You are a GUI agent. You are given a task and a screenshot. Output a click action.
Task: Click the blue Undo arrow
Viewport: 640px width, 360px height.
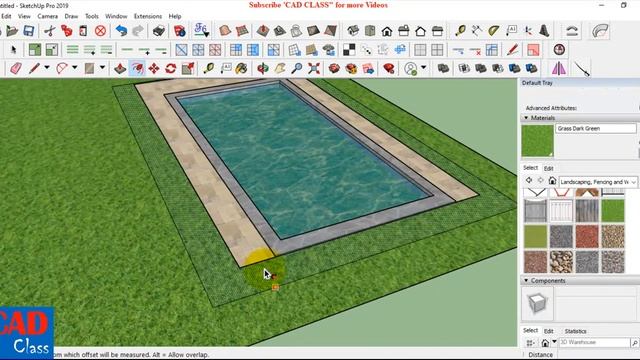click(x=121, y=31)
